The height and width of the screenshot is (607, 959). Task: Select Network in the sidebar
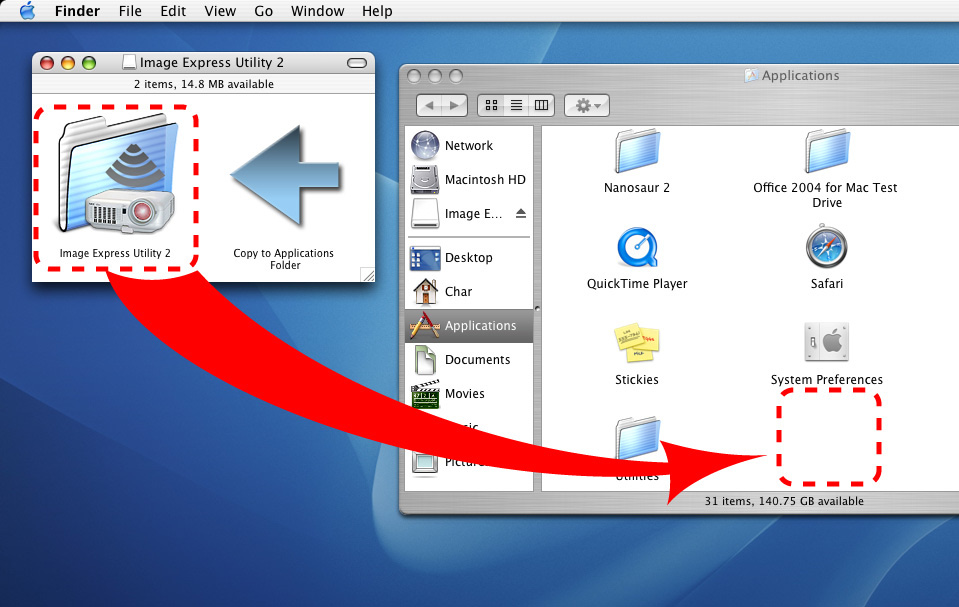[x=468, y=146]
